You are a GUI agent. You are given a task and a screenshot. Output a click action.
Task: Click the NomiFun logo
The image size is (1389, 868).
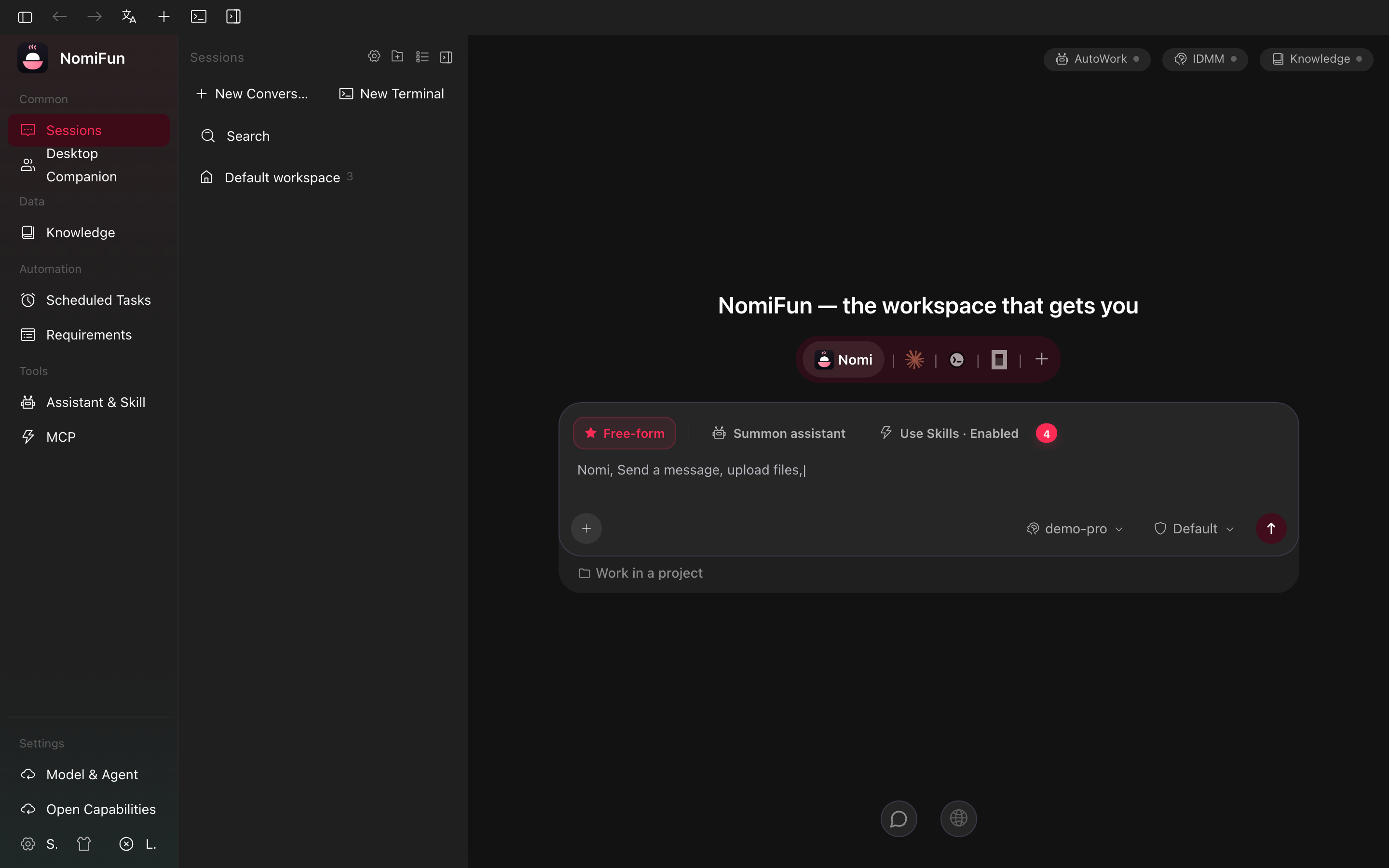(x=33, y=58)
